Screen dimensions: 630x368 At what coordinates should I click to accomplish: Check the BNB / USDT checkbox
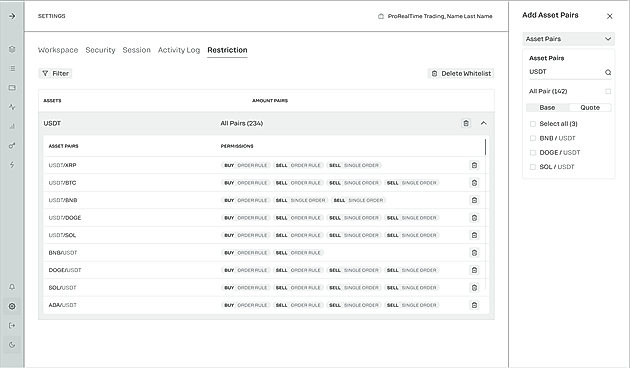533,138
